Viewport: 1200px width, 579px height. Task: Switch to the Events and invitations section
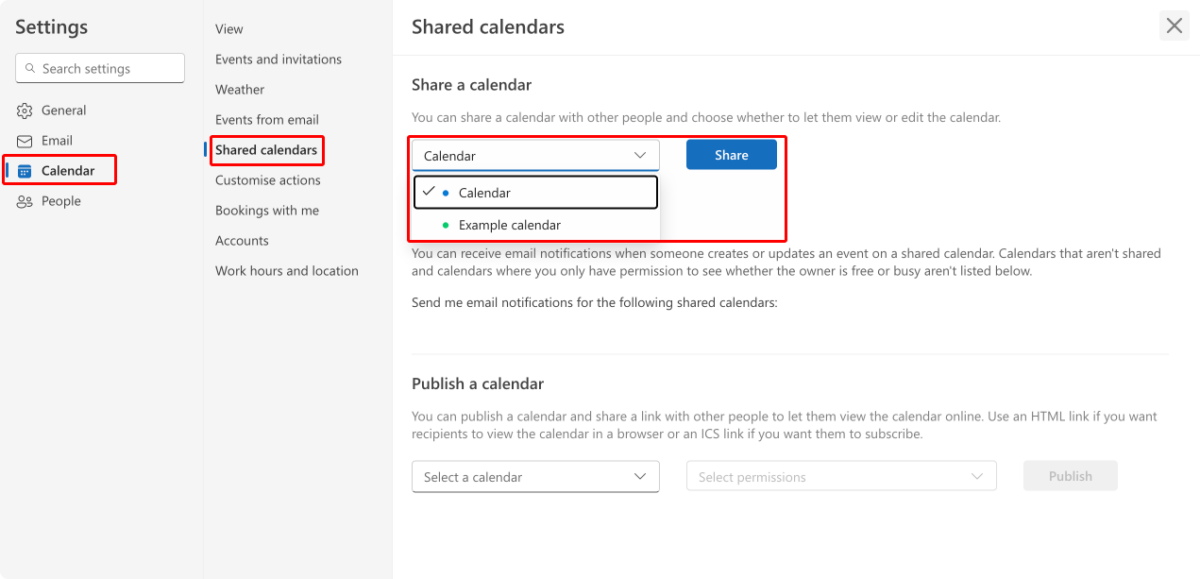pos(278,59)
